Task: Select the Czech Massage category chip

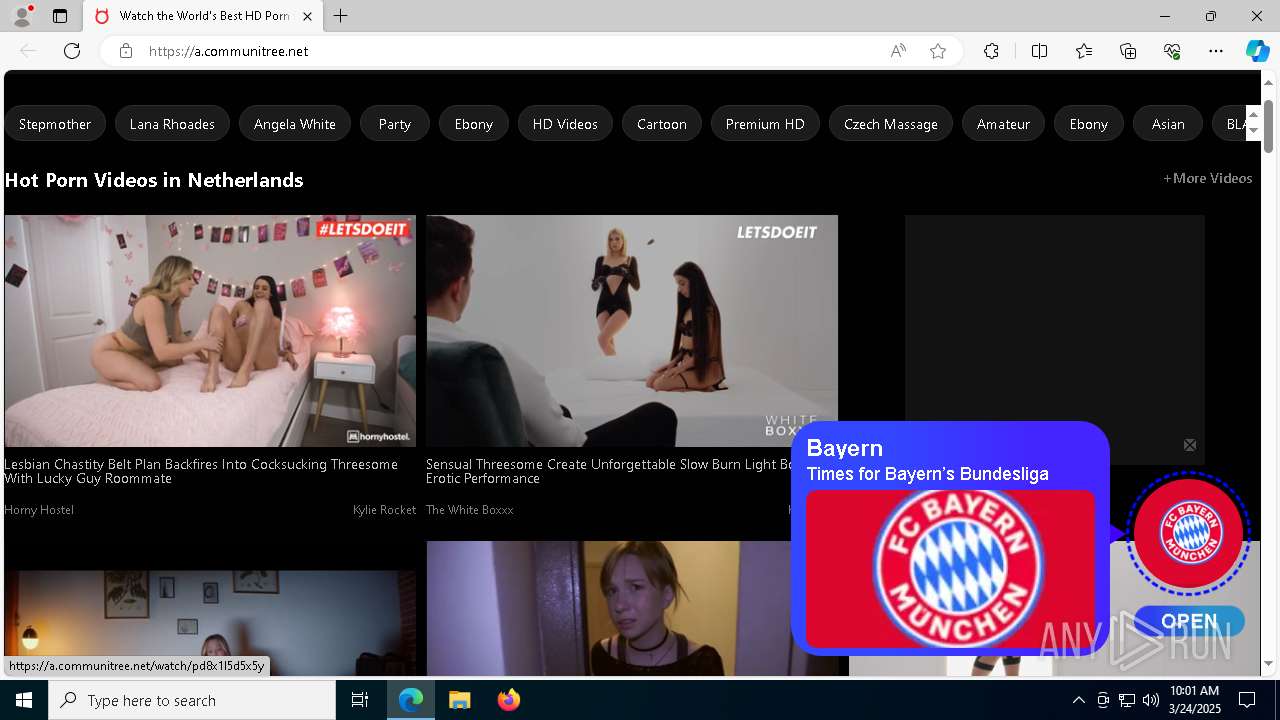Action: click(891, 124)
